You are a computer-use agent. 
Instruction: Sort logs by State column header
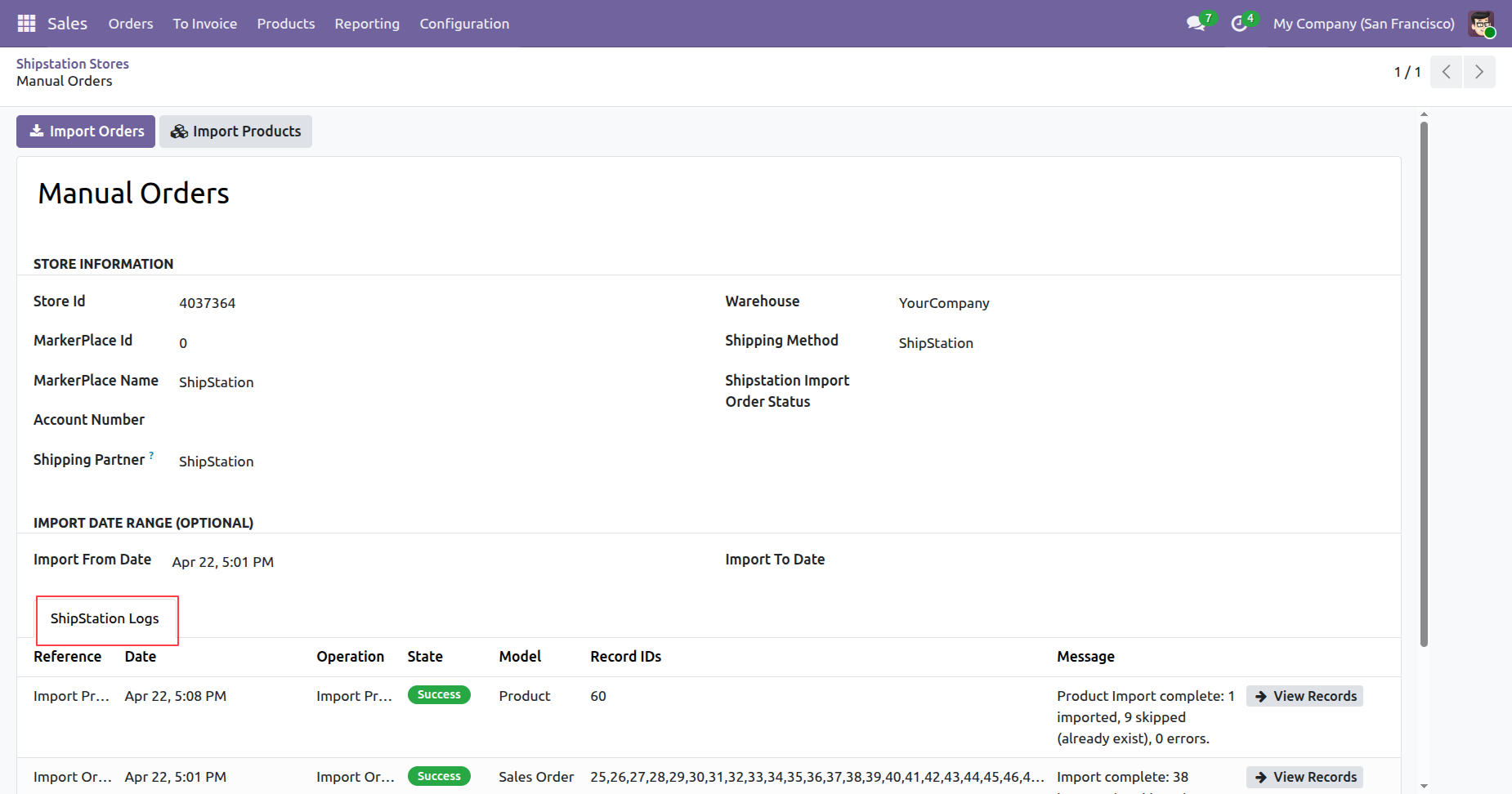click(425, 657)
